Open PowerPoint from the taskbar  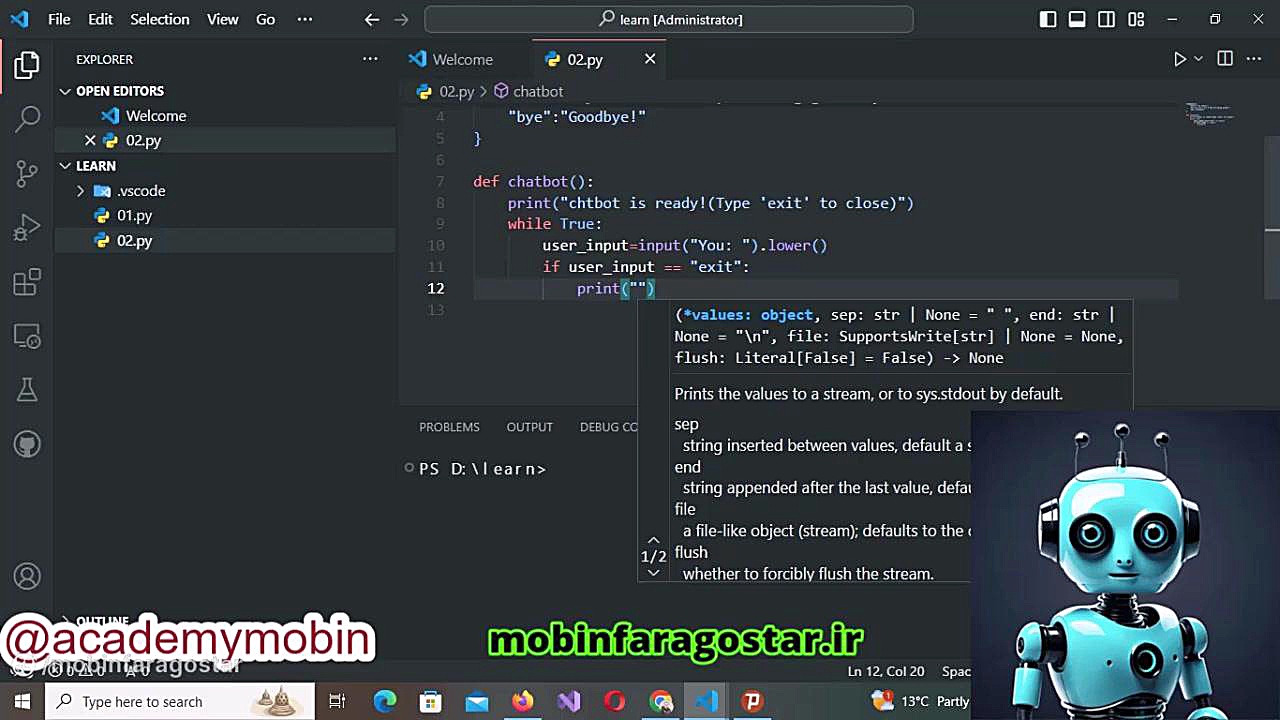pyautogui.click(x=753, y=702)
